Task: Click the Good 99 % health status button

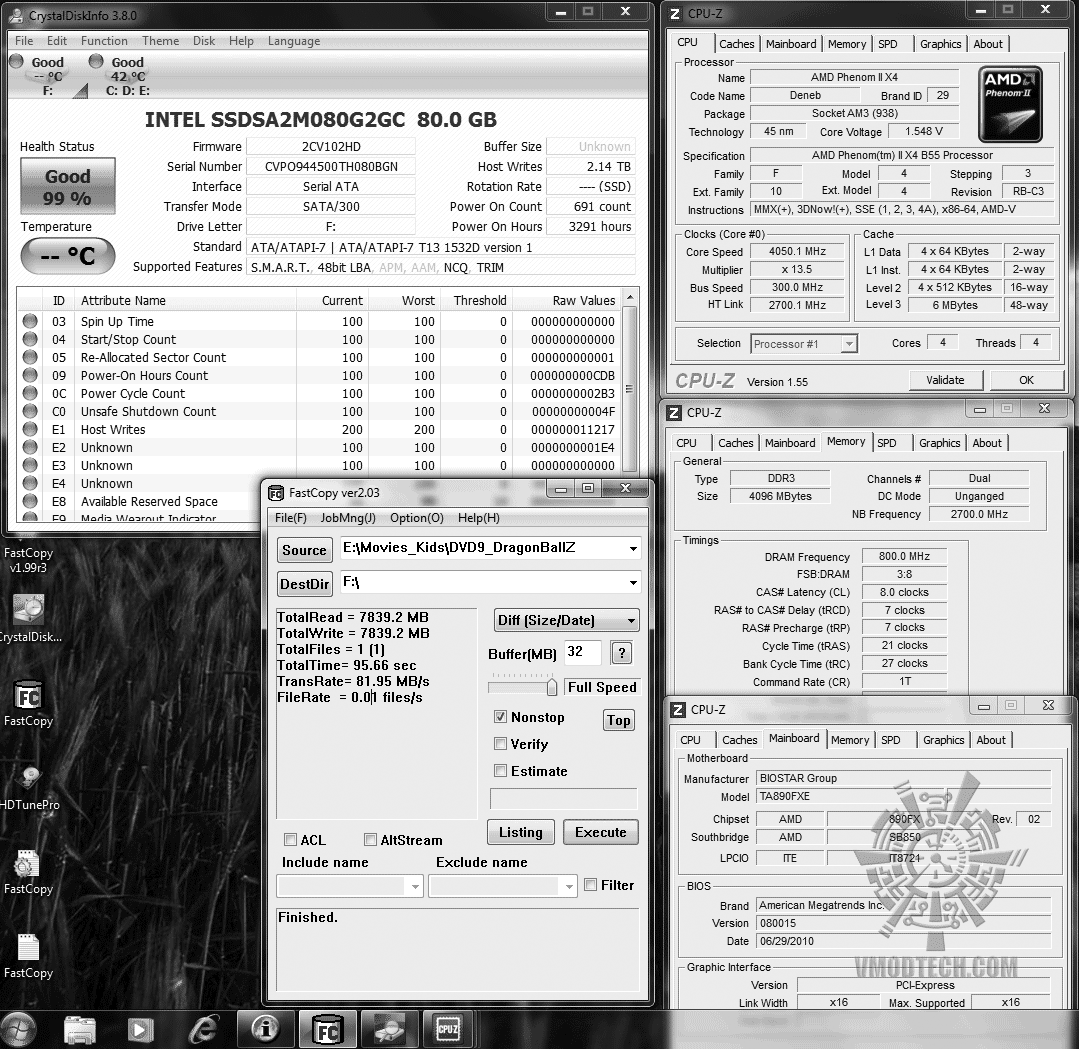Action: pyautogui.click(x=67, y=187)
